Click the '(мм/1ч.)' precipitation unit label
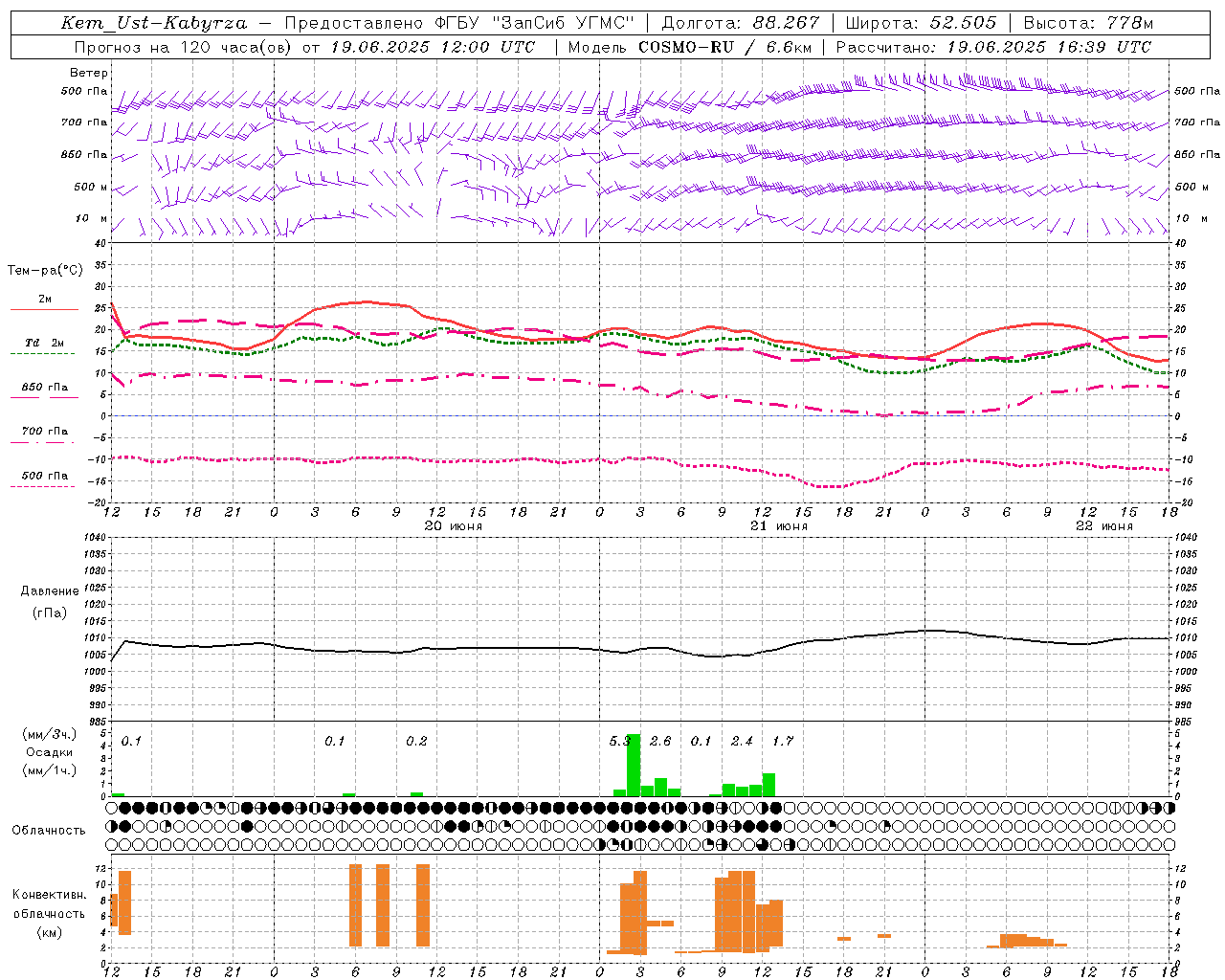This screenshot has height=980, width=1225. point(50,770)
